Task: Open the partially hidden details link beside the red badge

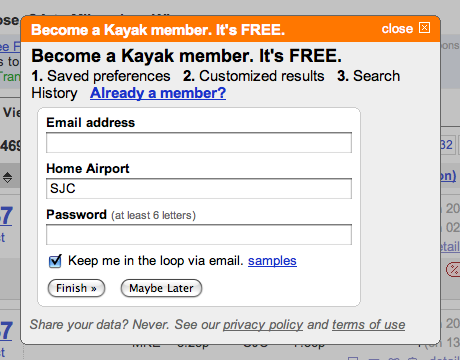Action: pyautogui.click(x=450, y=247)
